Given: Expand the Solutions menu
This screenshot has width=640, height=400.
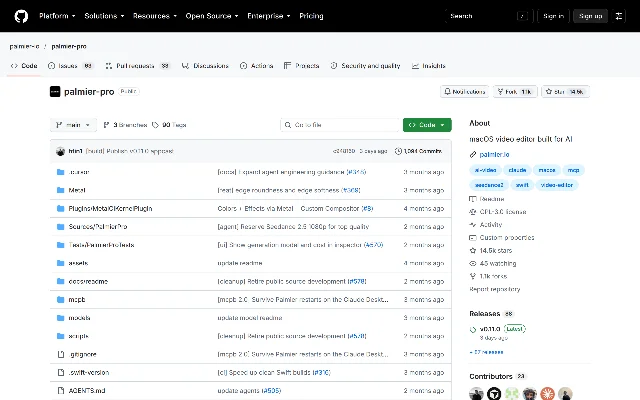Looking at the screenshot, I should click(104, 16).
